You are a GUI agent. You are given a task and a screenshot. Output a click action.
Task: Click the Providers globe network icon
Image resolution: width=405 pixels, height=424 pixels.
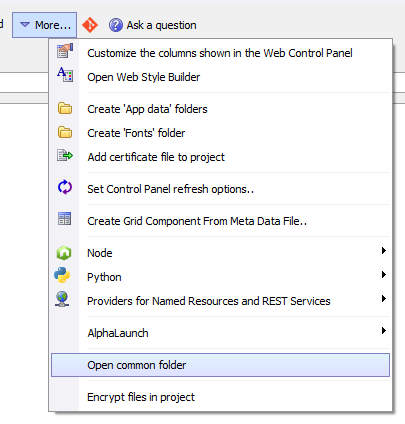click(62, 299)
